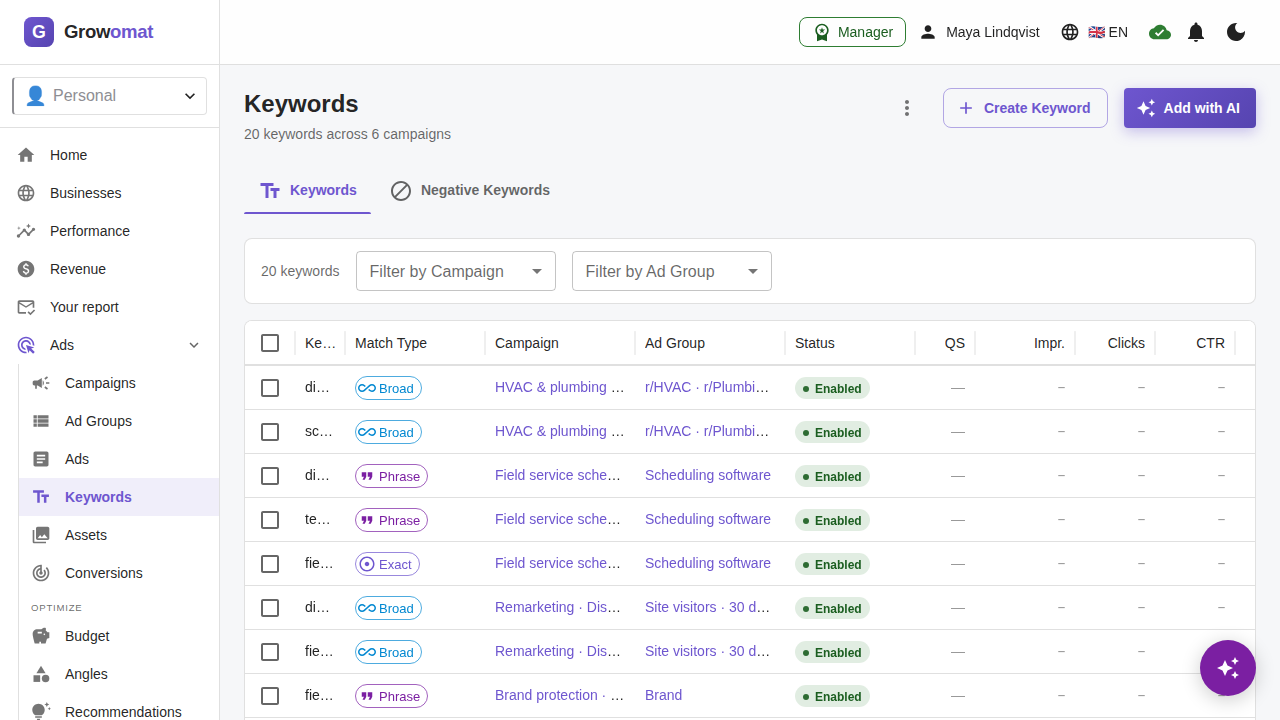Open Budget in sidebar

[x=119, y=636]
